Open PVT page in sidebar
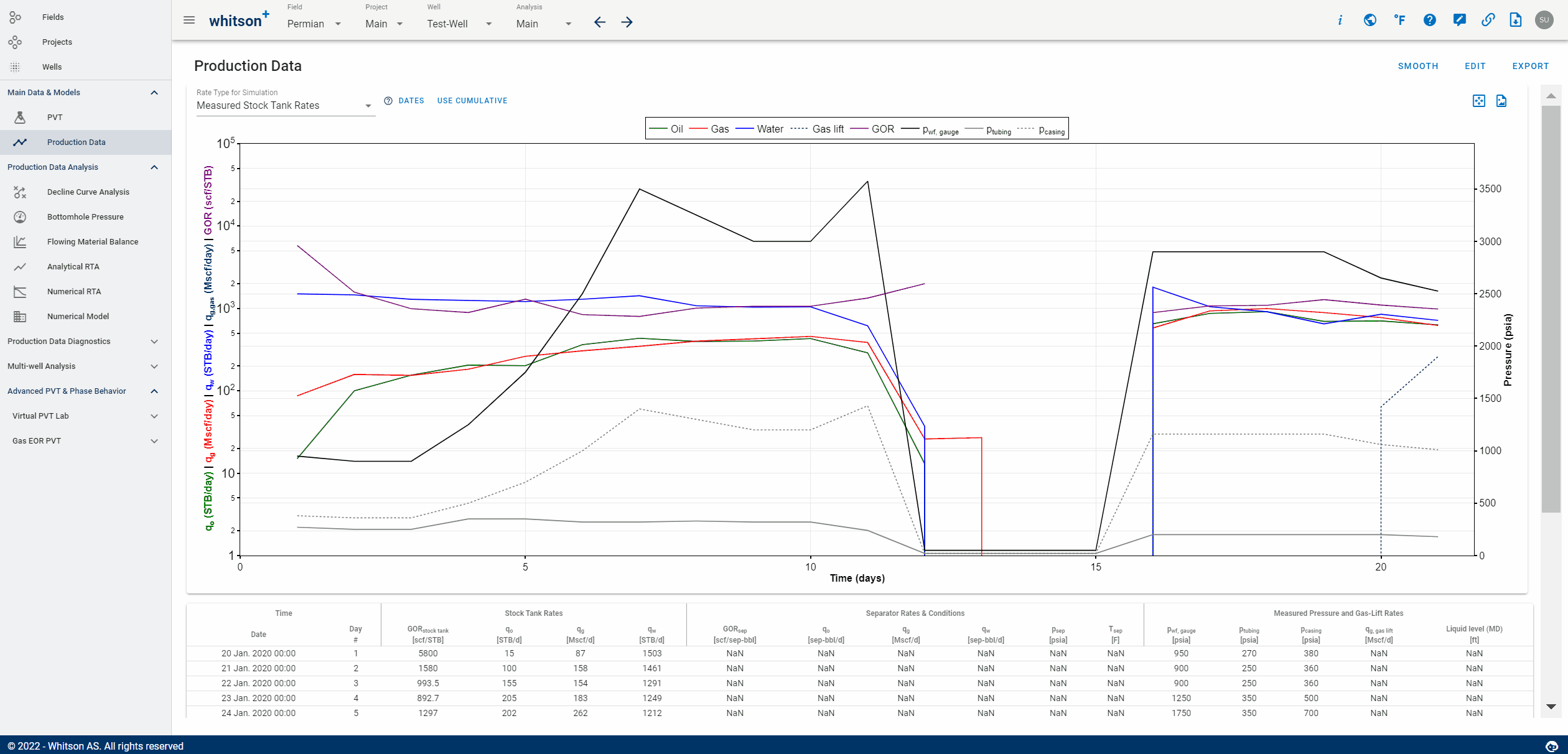1568x754 pixels. [x=86, y=117]
